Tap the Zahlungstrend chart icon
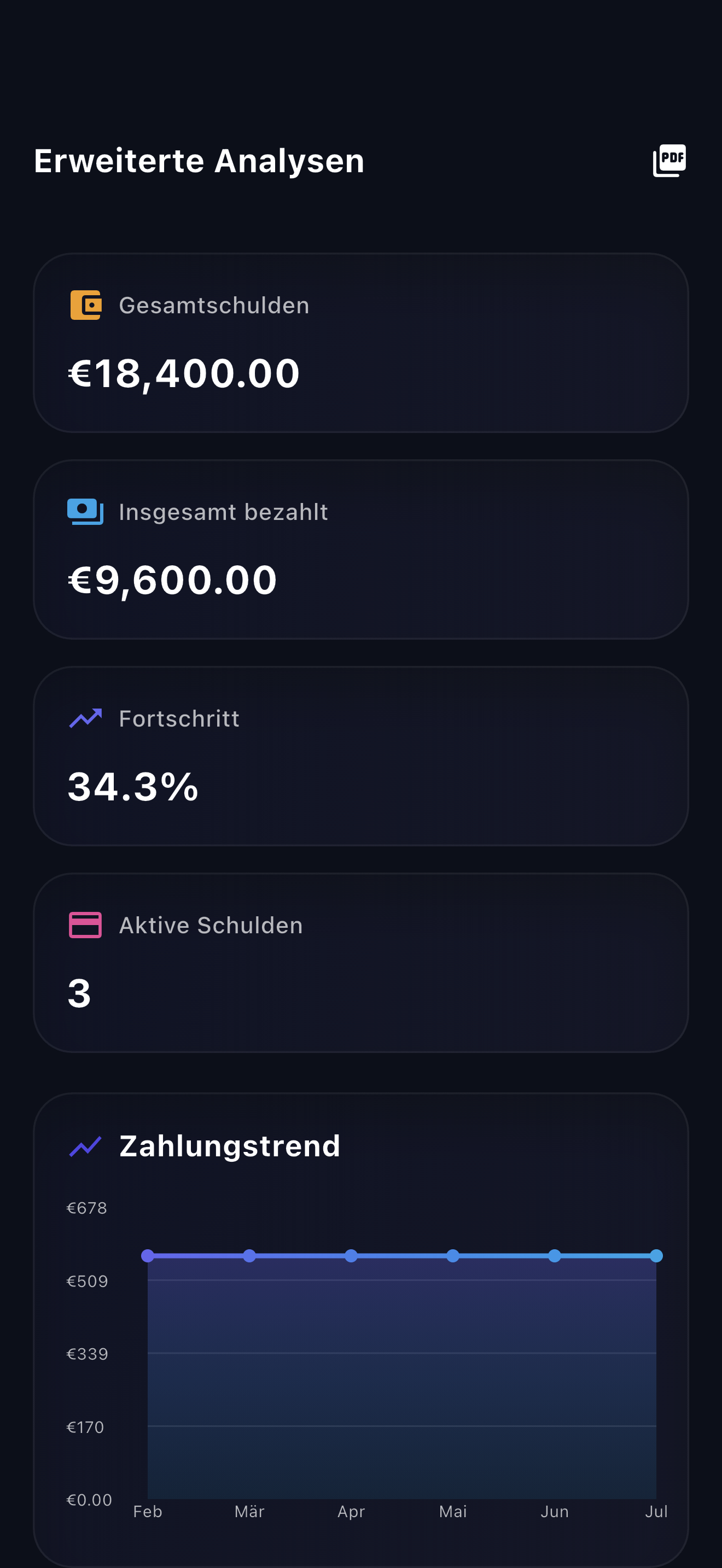 (x=85, y=1145)
